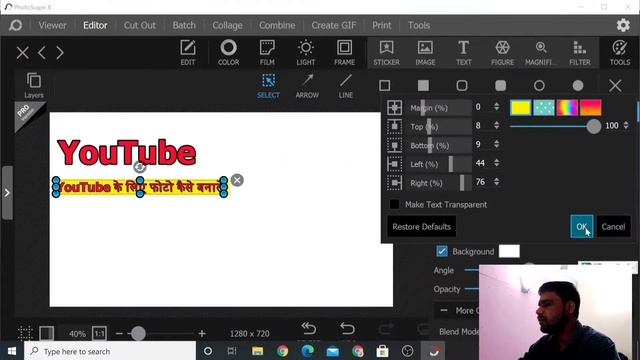Select the FIGURE insert tool

(502, 53)
